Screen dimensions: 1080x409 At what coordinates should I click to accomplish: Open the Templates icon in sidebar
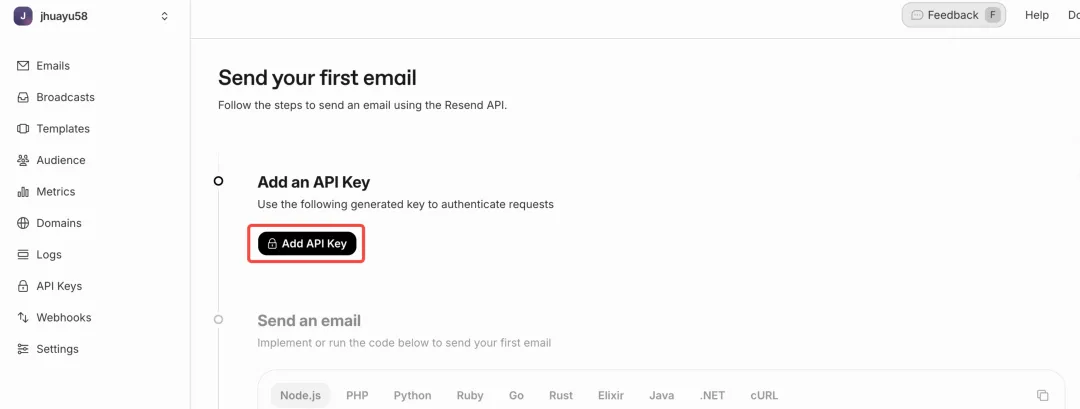tap(23, 129)
